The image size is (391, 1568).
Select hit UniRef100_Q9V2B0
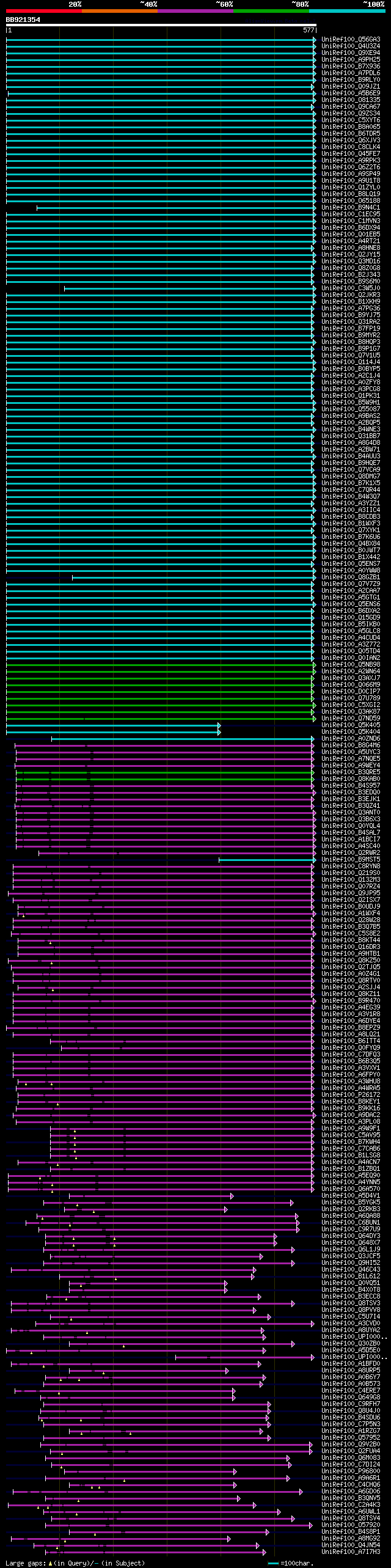pos(351,1444)
